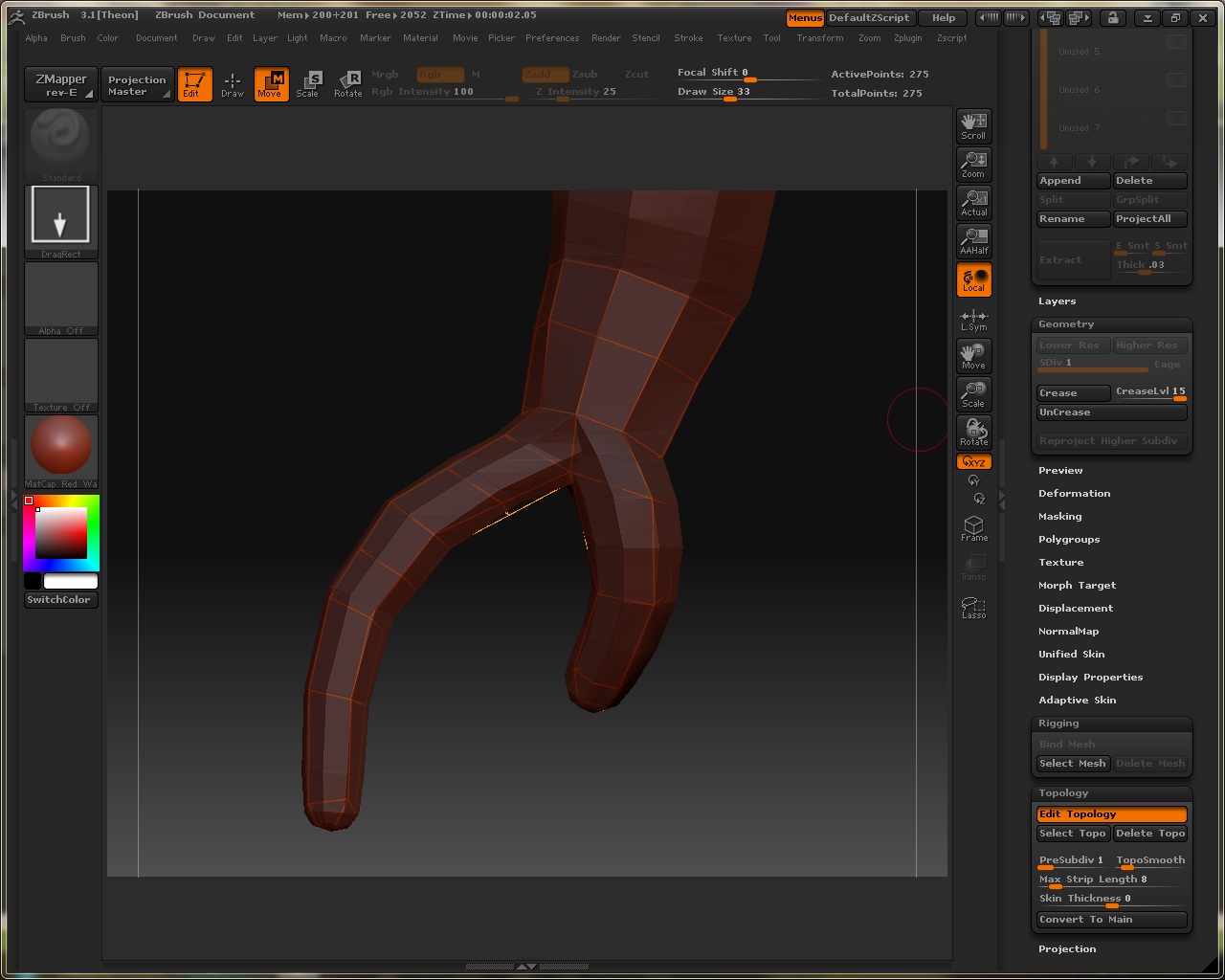This screenshot has height=980, width=1225.
Task: Adjust the Draw Size slider
Action: (731, 98)
